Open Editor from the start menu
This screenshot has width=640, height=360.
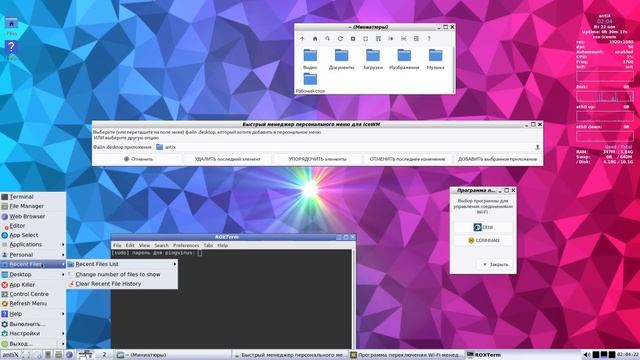33,226
